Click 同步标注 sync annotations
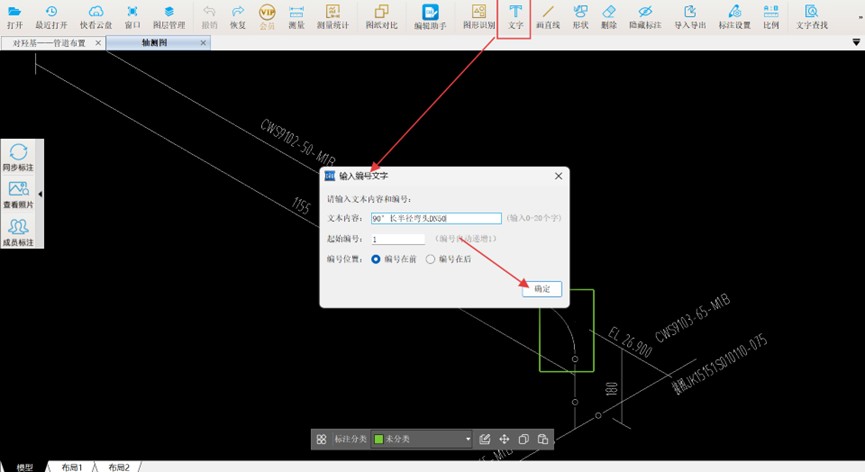 18,157
